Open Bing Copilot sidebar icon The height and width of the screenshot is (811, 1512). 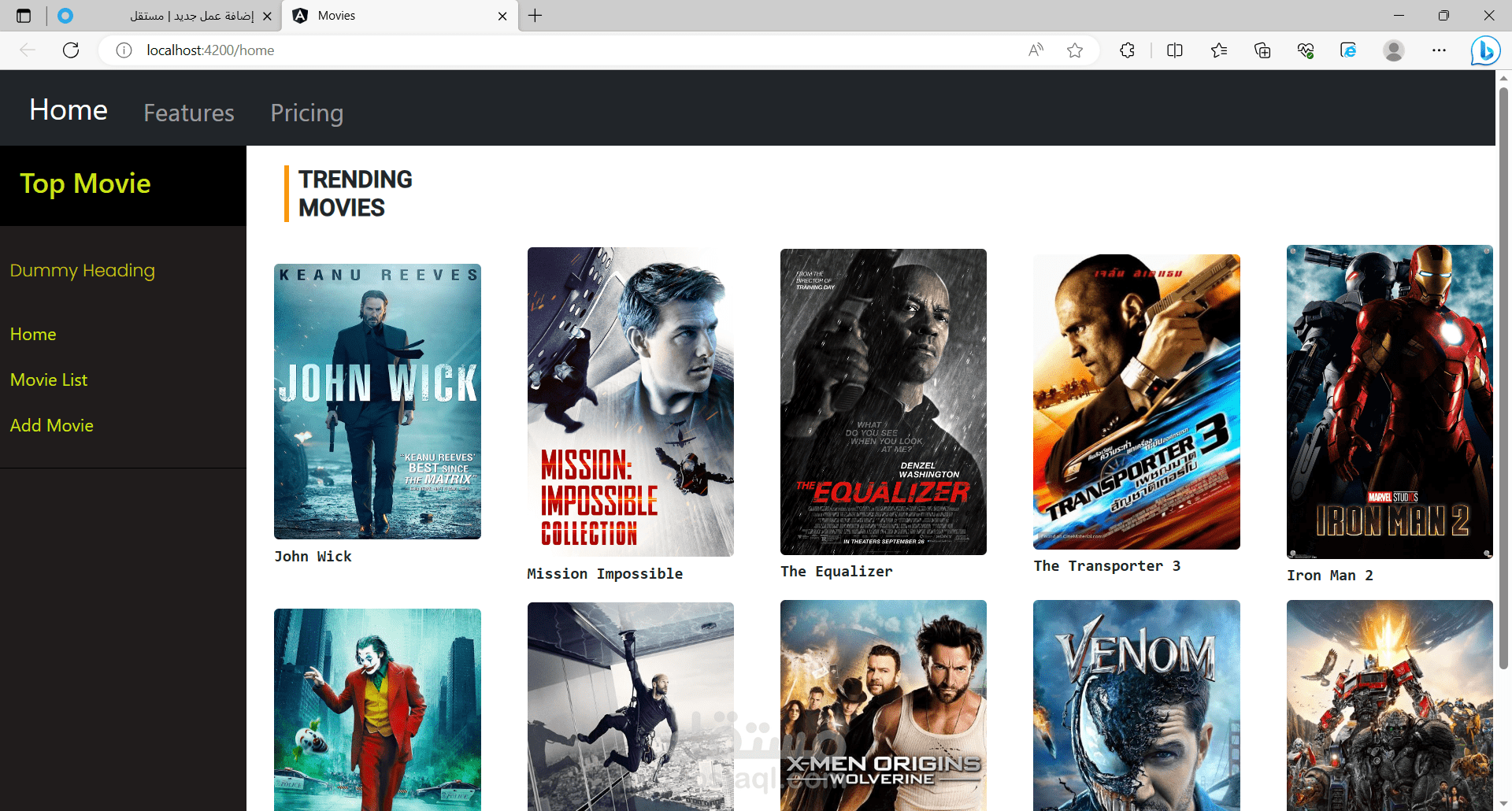click(1485, 50)
